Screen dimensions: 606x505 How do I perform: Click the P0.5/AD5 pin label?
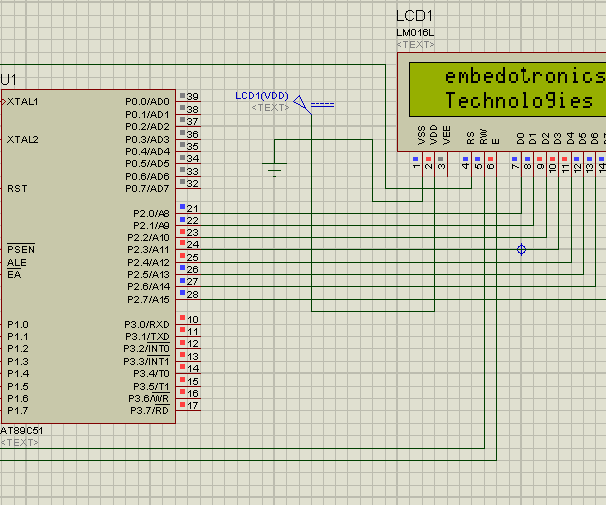(x=147, y=164)
